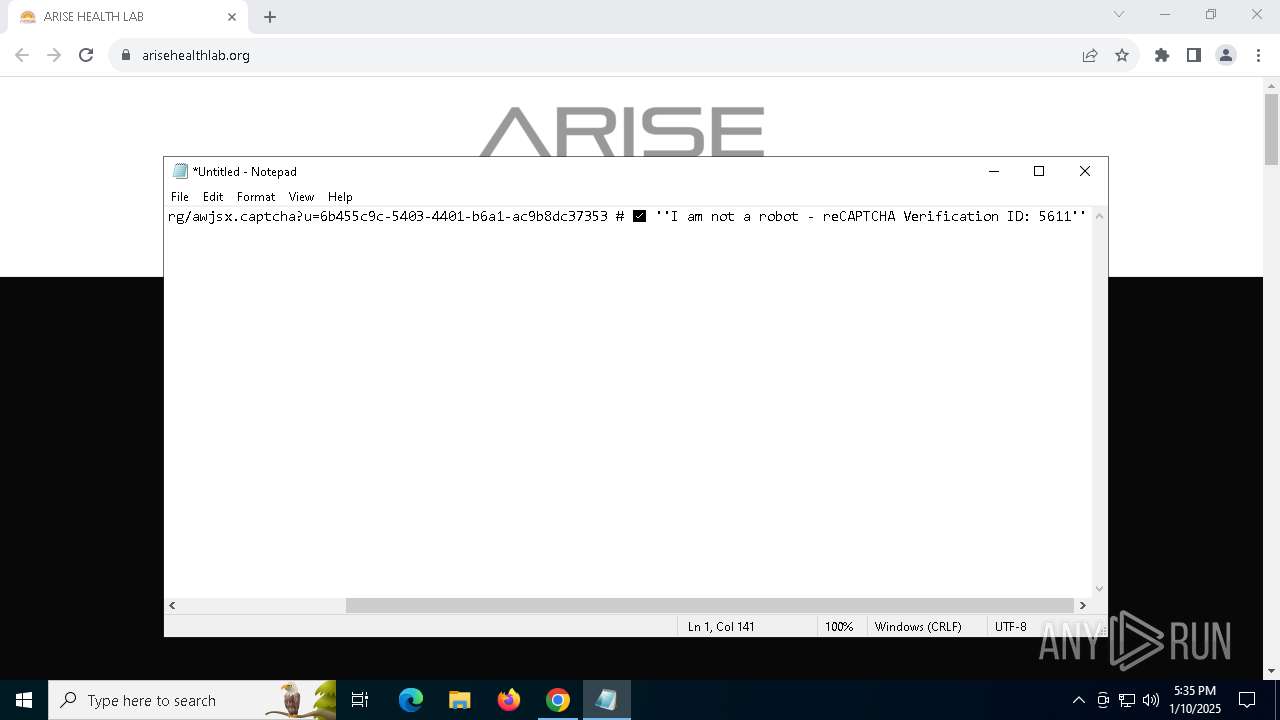This screenshot has width=1280, height=720.
Task: Close the Notepad window
Action: click(x=1085, y=171)
